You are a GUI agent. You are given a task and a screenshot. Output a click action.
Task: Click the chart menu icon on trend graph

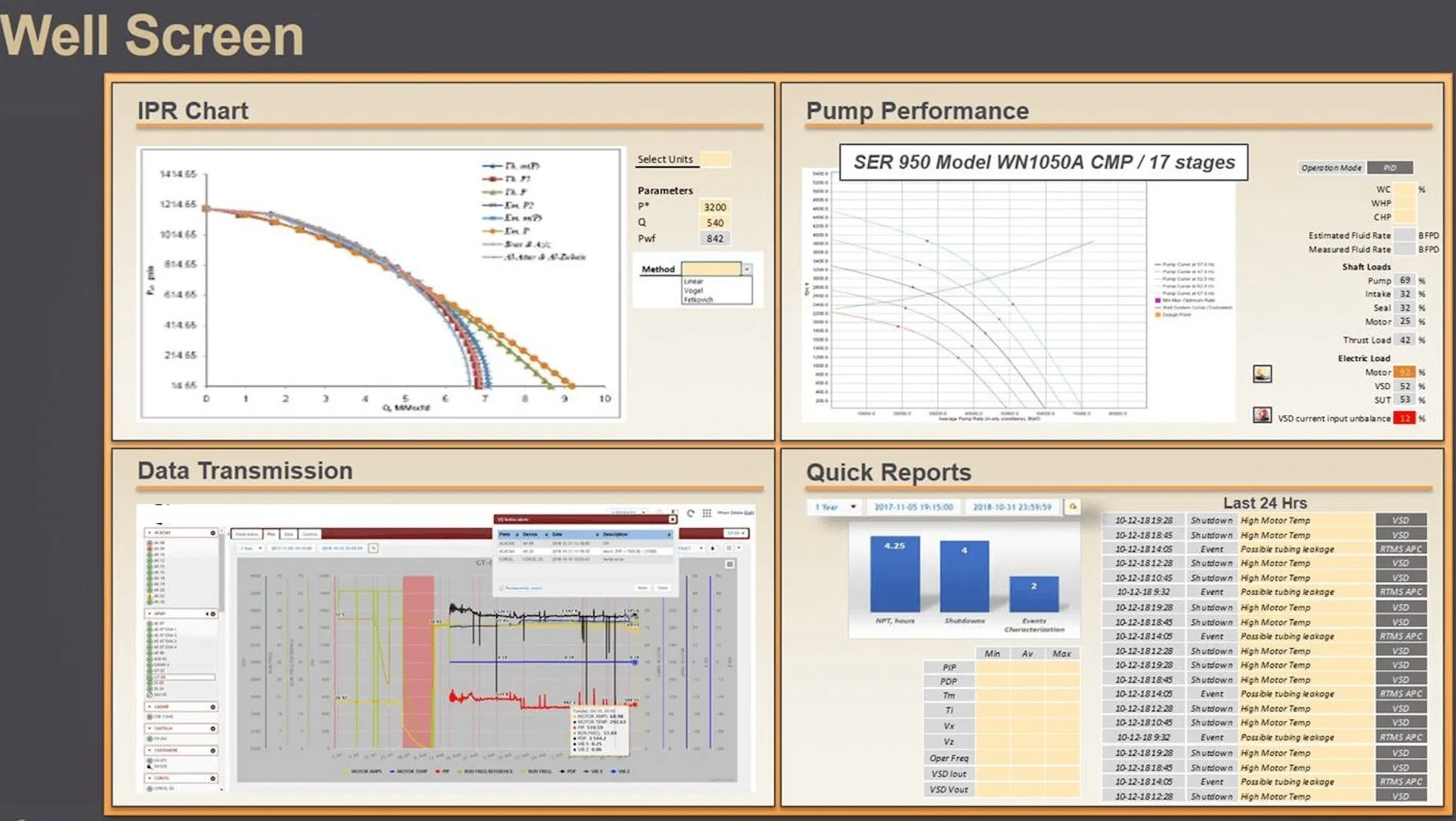click(x=730, y=564)
